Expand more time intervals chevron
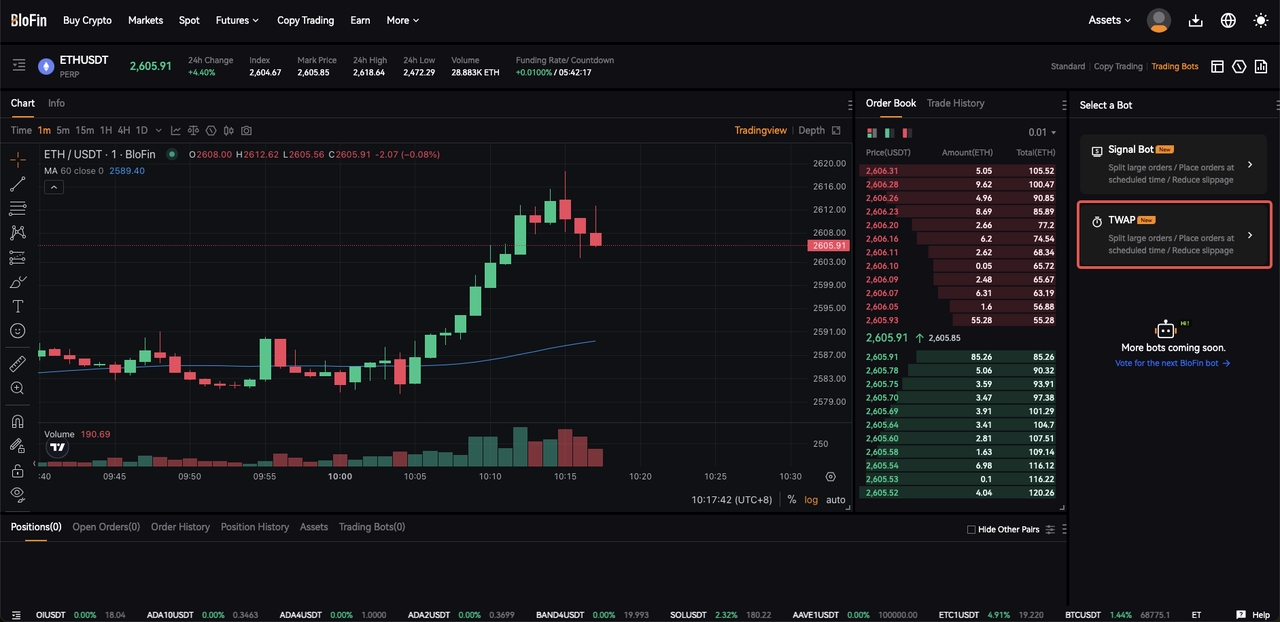The height and width of the screenshot is (622, 1280). [158, 130]
